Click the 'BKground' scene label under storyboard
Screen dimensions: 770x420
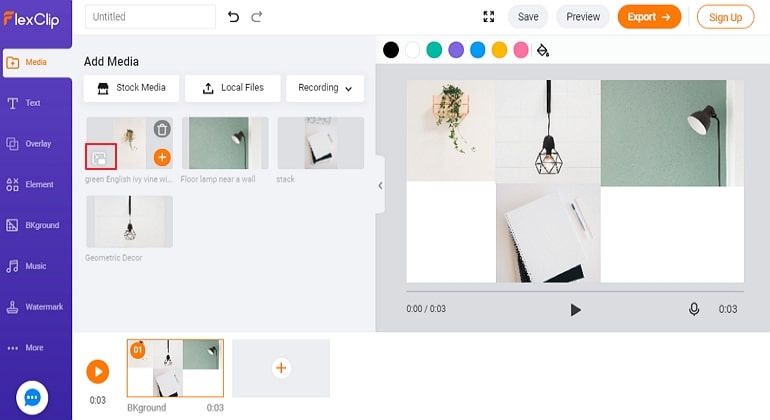[x=147, y=408]
